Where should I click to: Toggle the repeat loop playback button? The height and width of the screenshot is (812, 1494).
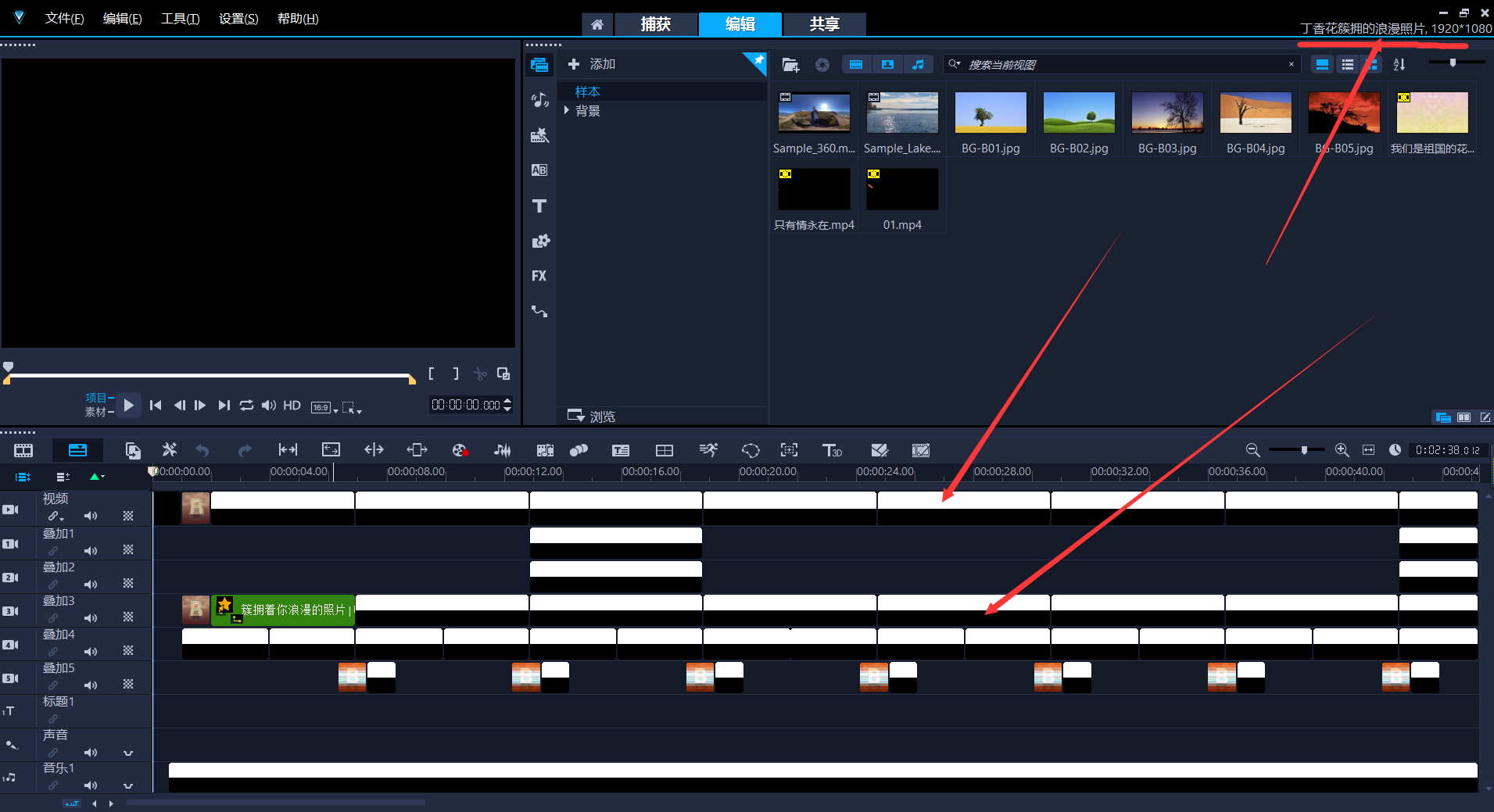point(246,405)
